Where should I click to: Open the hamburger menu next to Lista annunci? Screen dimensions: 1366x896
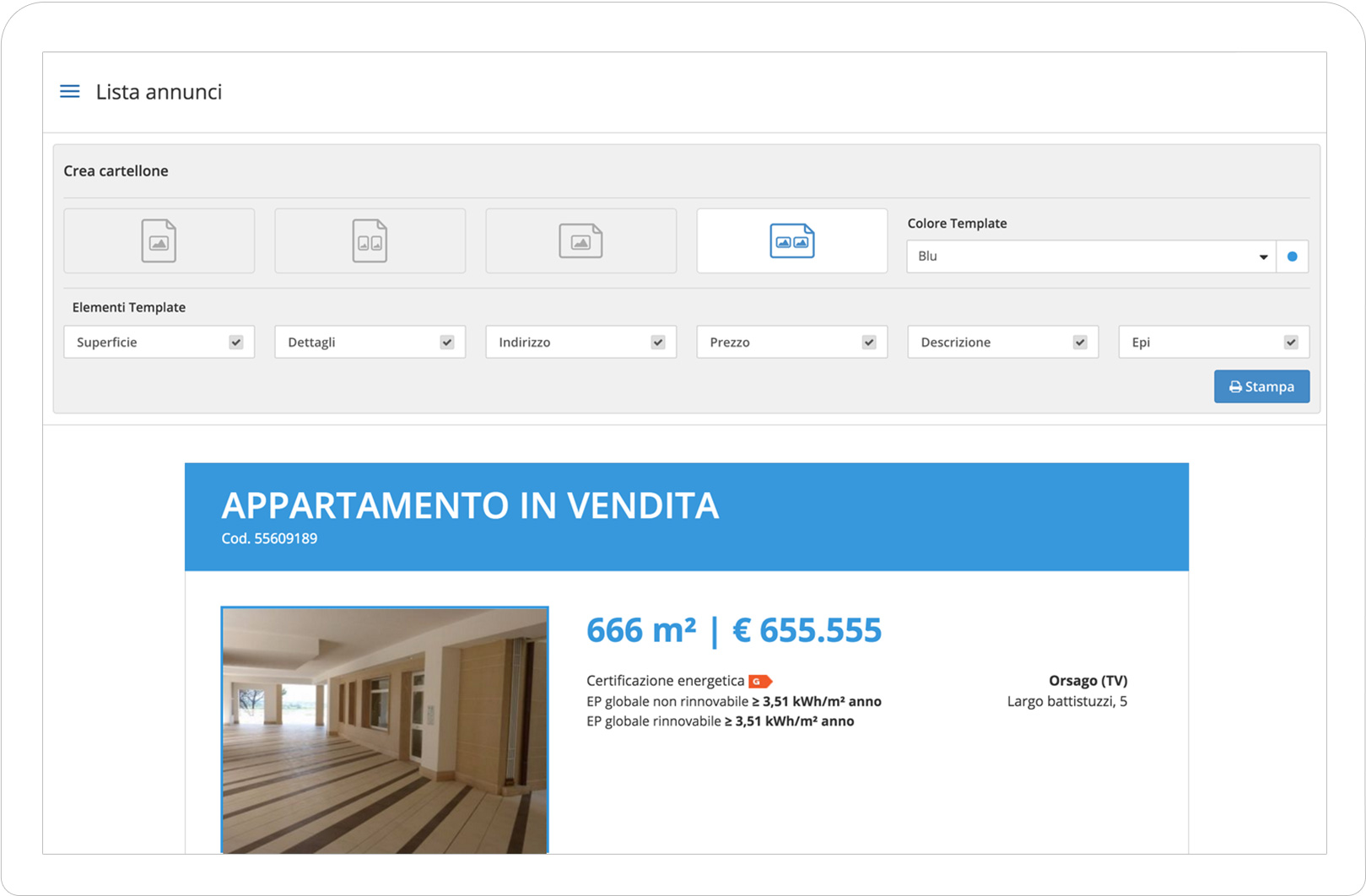point(70,91)
